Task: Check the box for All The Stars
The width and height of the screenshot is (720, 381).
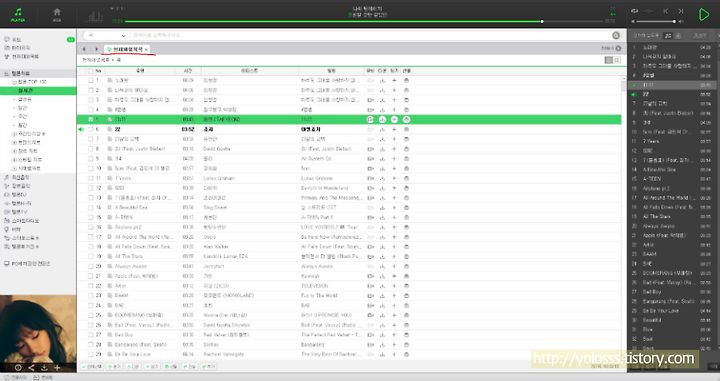Action: pyautogui.click(x=90, y=257)
